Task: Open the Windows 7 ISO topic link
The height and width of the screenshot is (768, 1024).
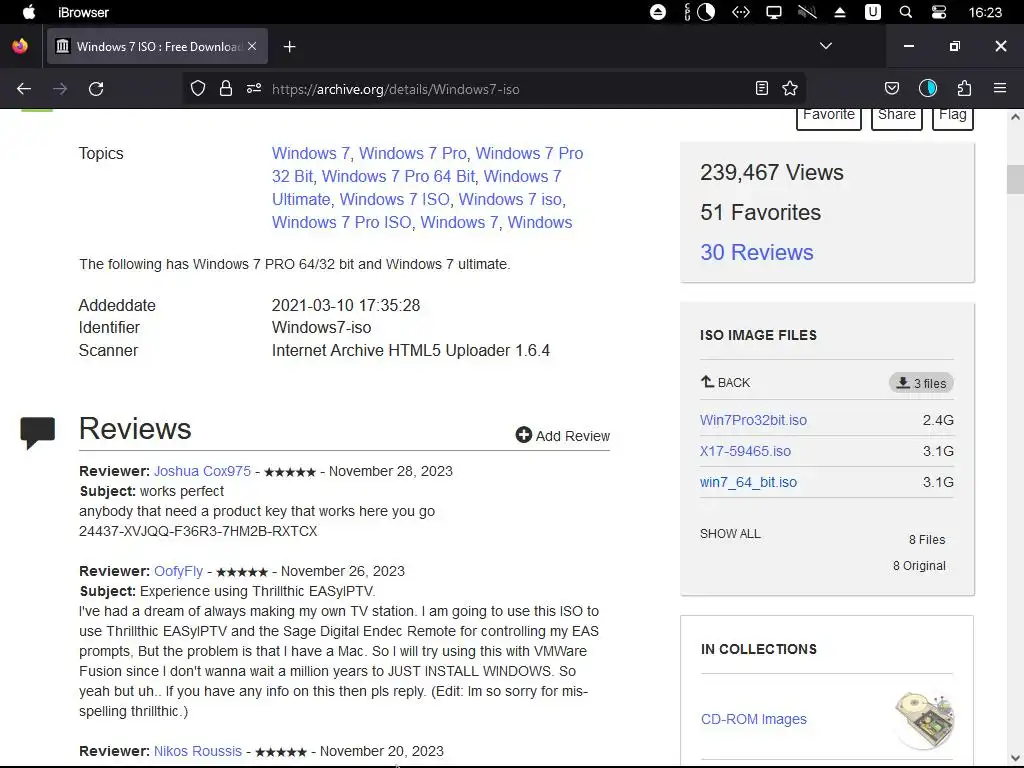Action: 394,199
